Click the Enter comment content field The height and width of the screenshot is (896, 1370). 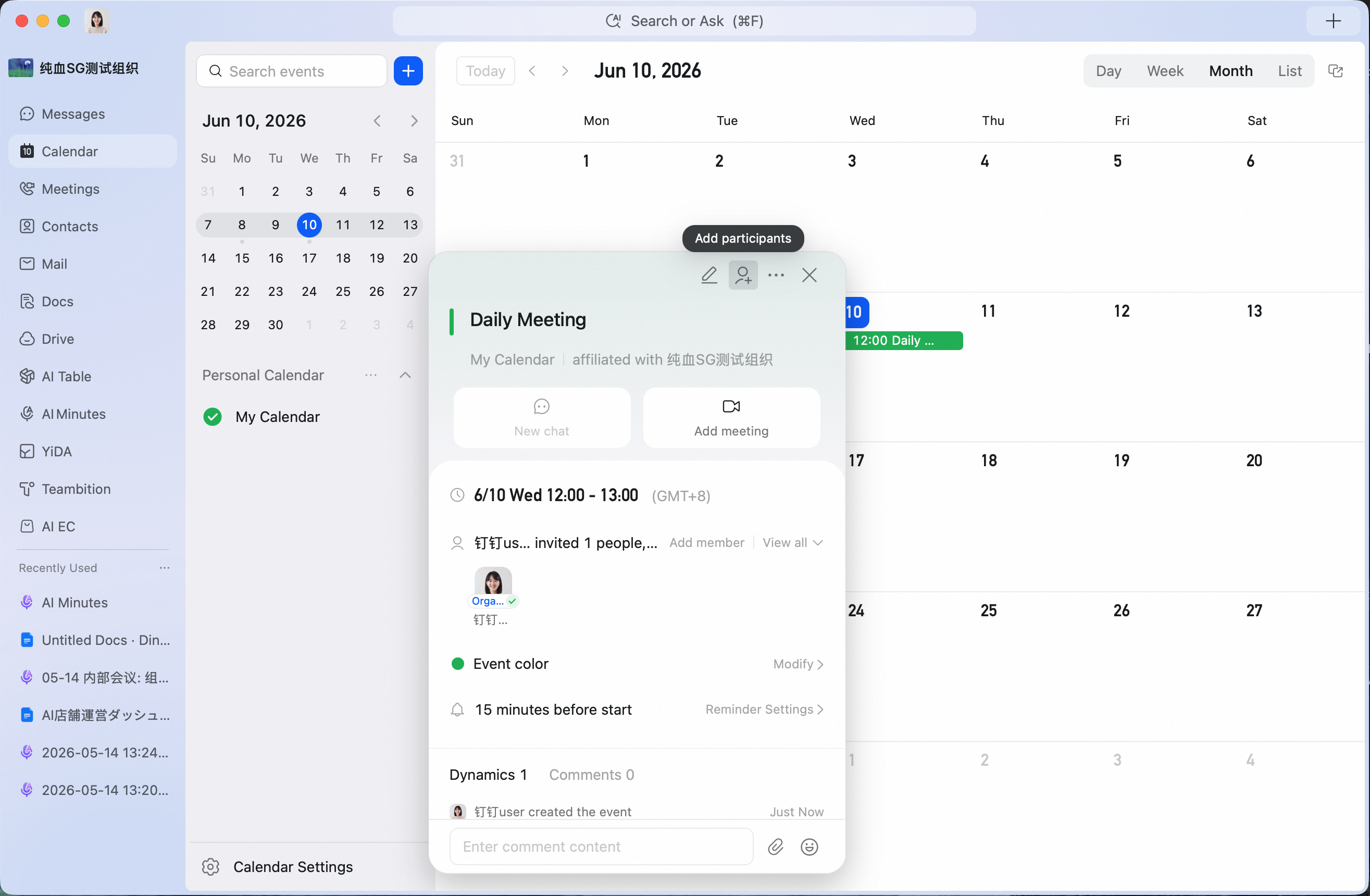tap(602, 847)
